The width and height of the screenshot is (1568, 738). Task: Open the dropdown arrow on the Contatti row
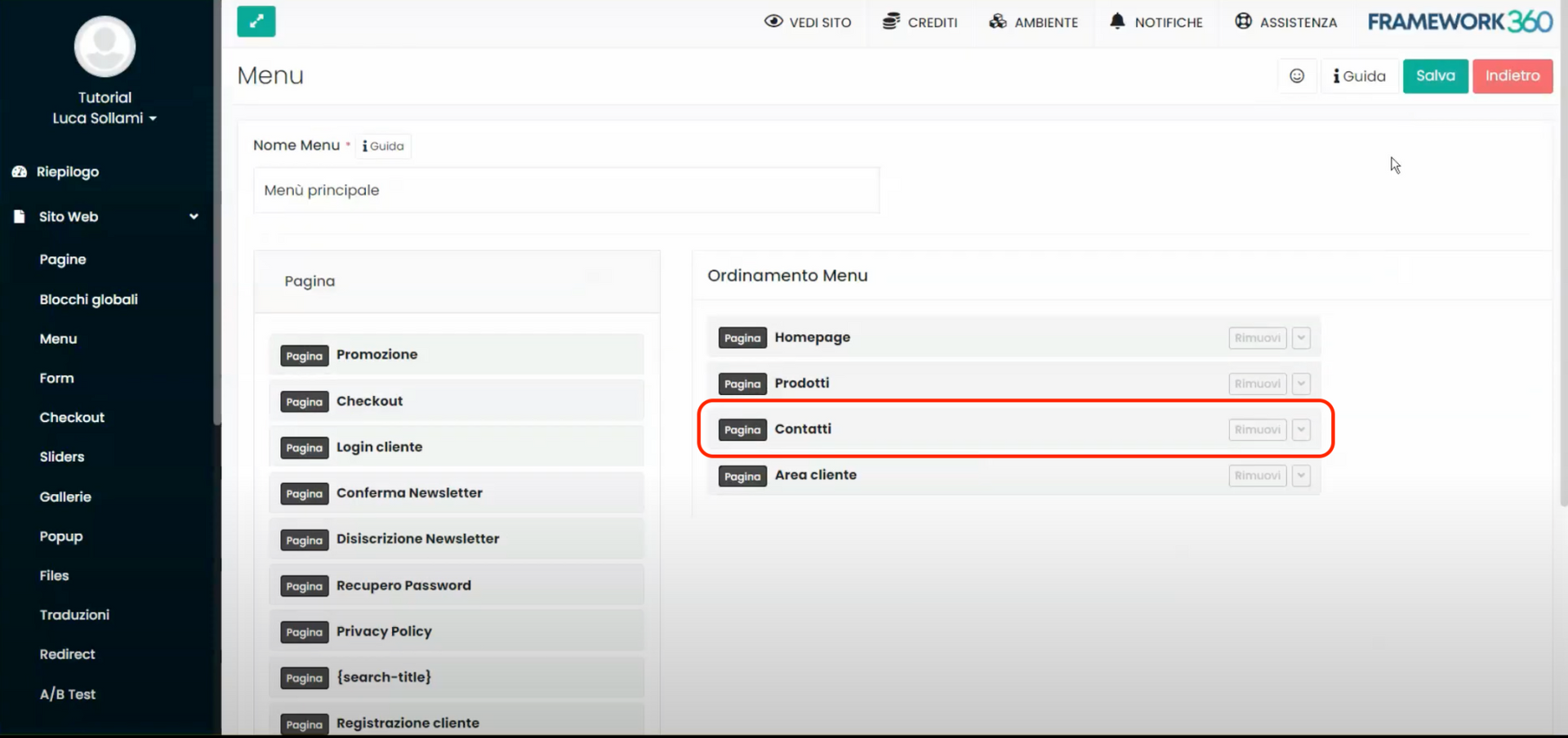1302,429
